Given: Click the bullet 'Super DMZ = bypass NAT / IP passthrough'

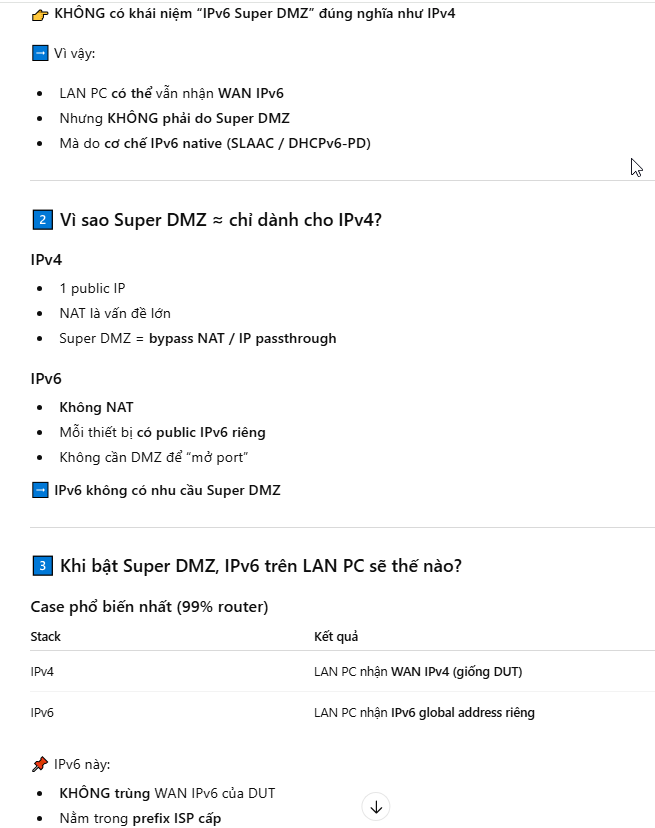Looking at the screenshot, I should [197, 338].
